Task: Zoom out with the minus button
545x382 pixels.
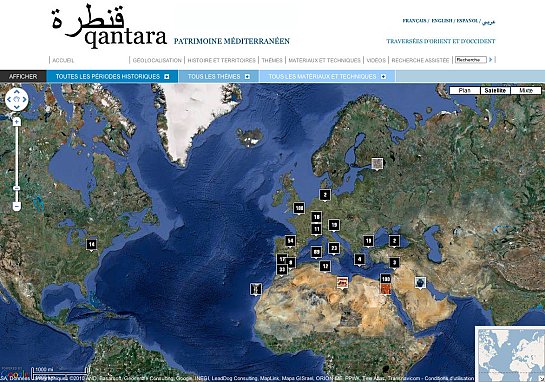Action: [x=17, y=206]
